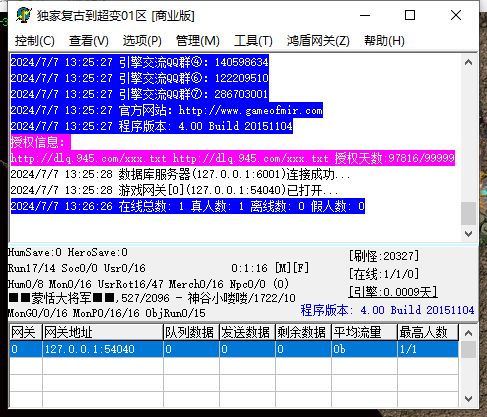487x417 pixels.
Task: Click the 数据库服务器 连接成功 log line
Action: tap(180, 174)
